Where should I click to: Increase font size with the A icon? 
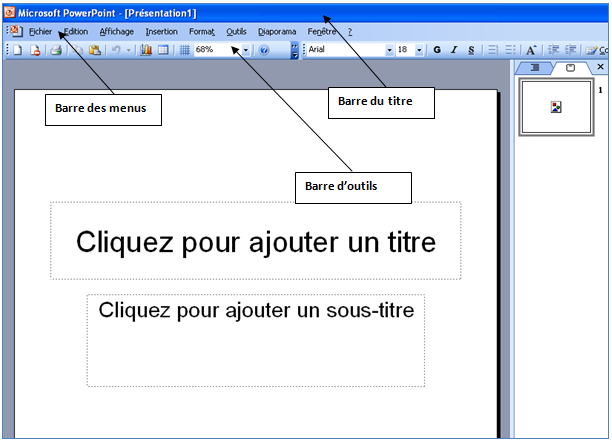tap(531, 50)
